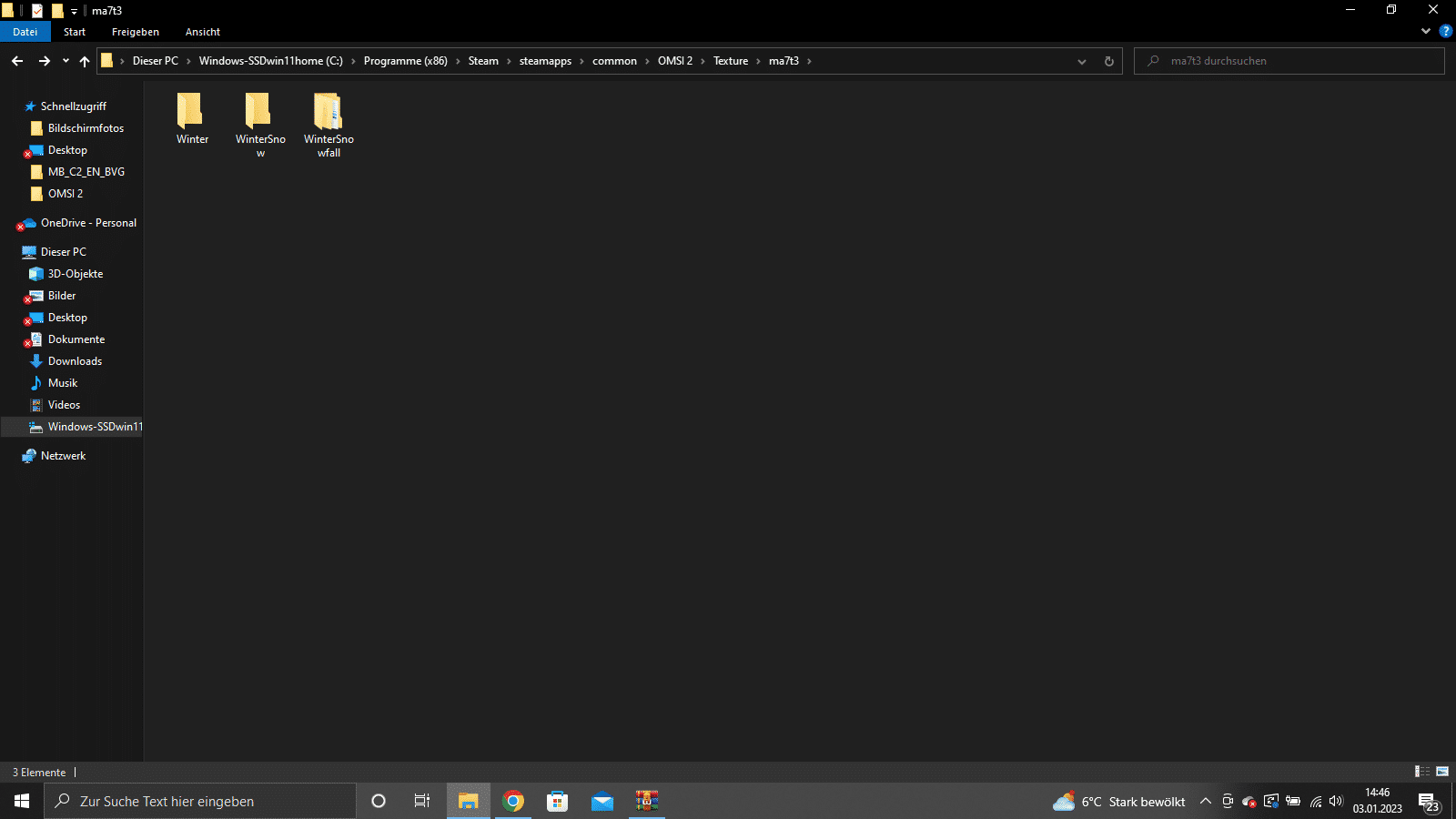Screen dimensions: 1456x819
Task: Open File Explorer help
Action: pyautogui.click(x=1445, y=31)
